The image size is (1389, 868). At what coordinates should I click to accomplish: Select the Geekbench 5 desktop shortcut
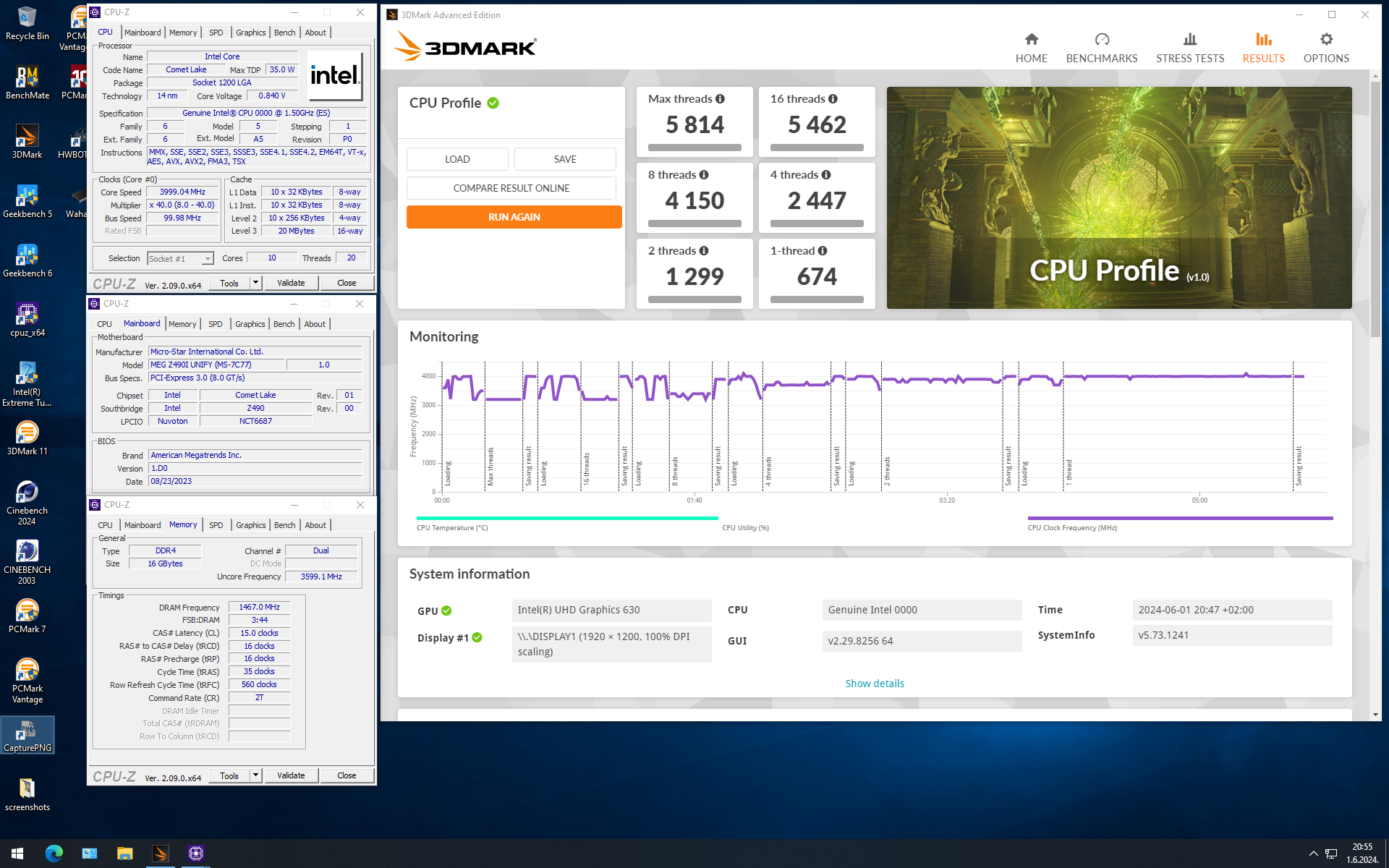coord(27,202)
